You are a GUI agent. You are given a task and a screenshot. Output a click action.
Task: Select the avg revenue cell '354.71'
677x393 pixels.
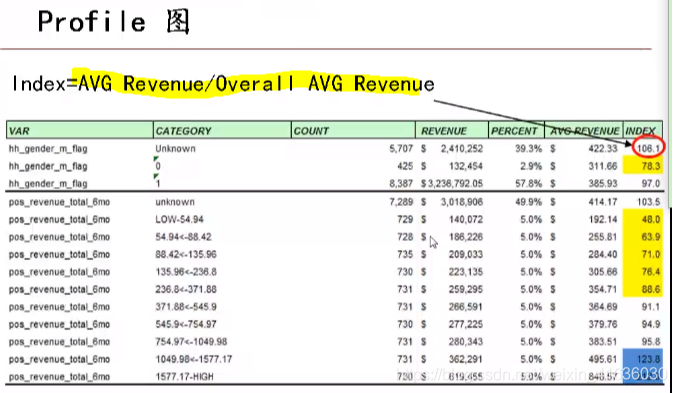(x=603, y=289)
